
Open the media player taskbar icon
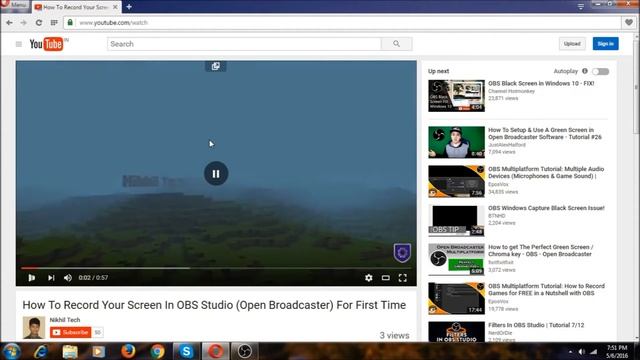tap(99, 351)
